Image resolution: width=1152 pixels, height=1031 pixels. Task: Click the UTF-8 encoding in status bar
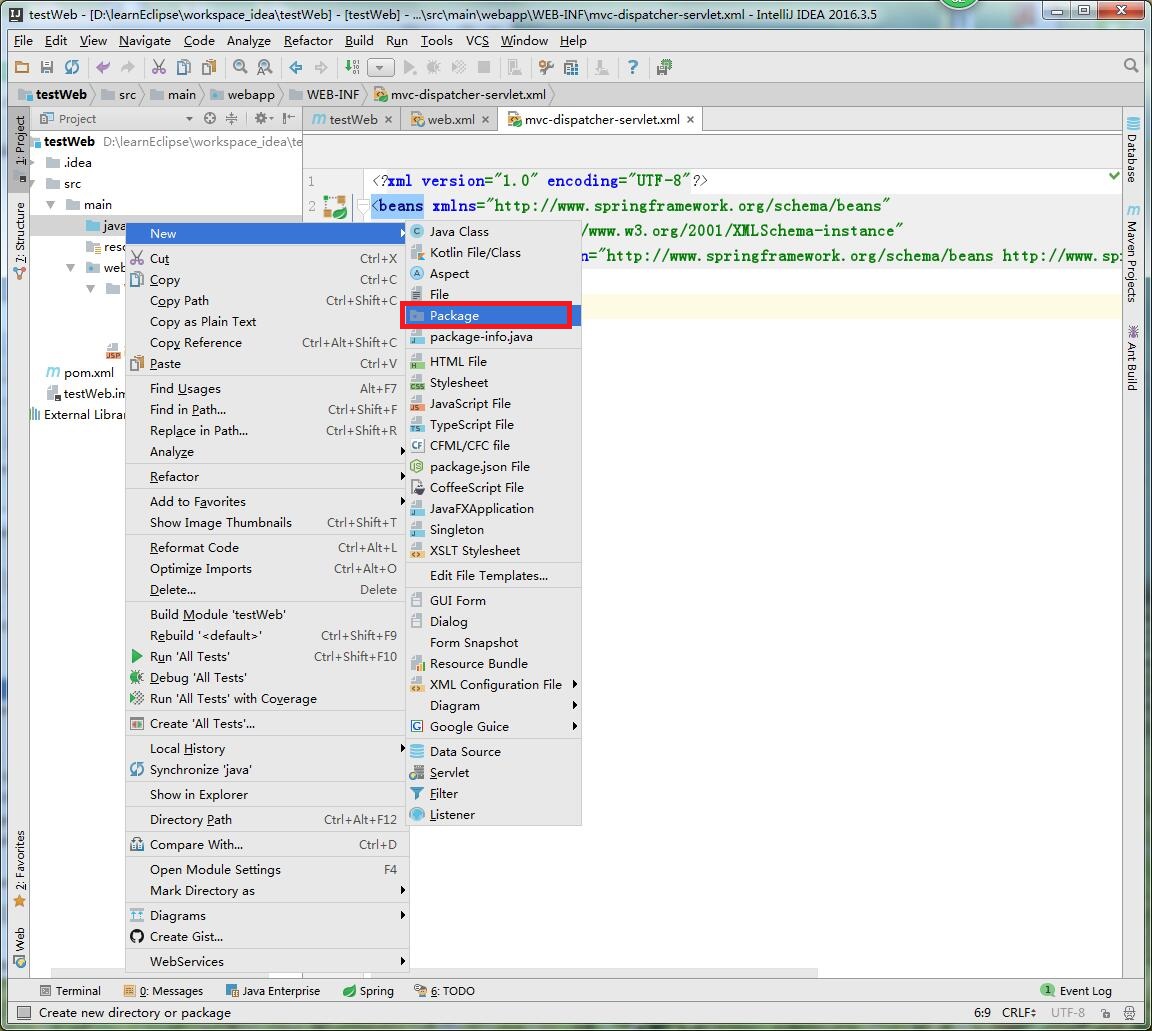(1068, 1013)
